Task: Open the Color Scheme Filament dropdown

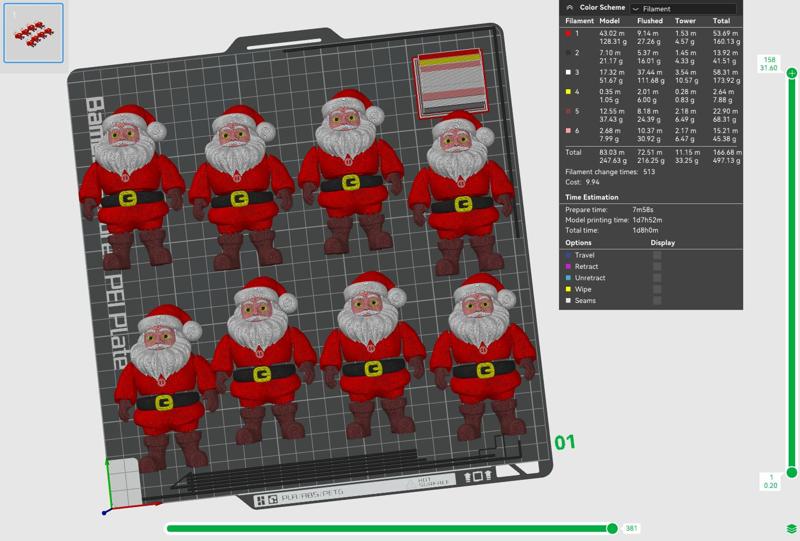Action: [683, 9]
